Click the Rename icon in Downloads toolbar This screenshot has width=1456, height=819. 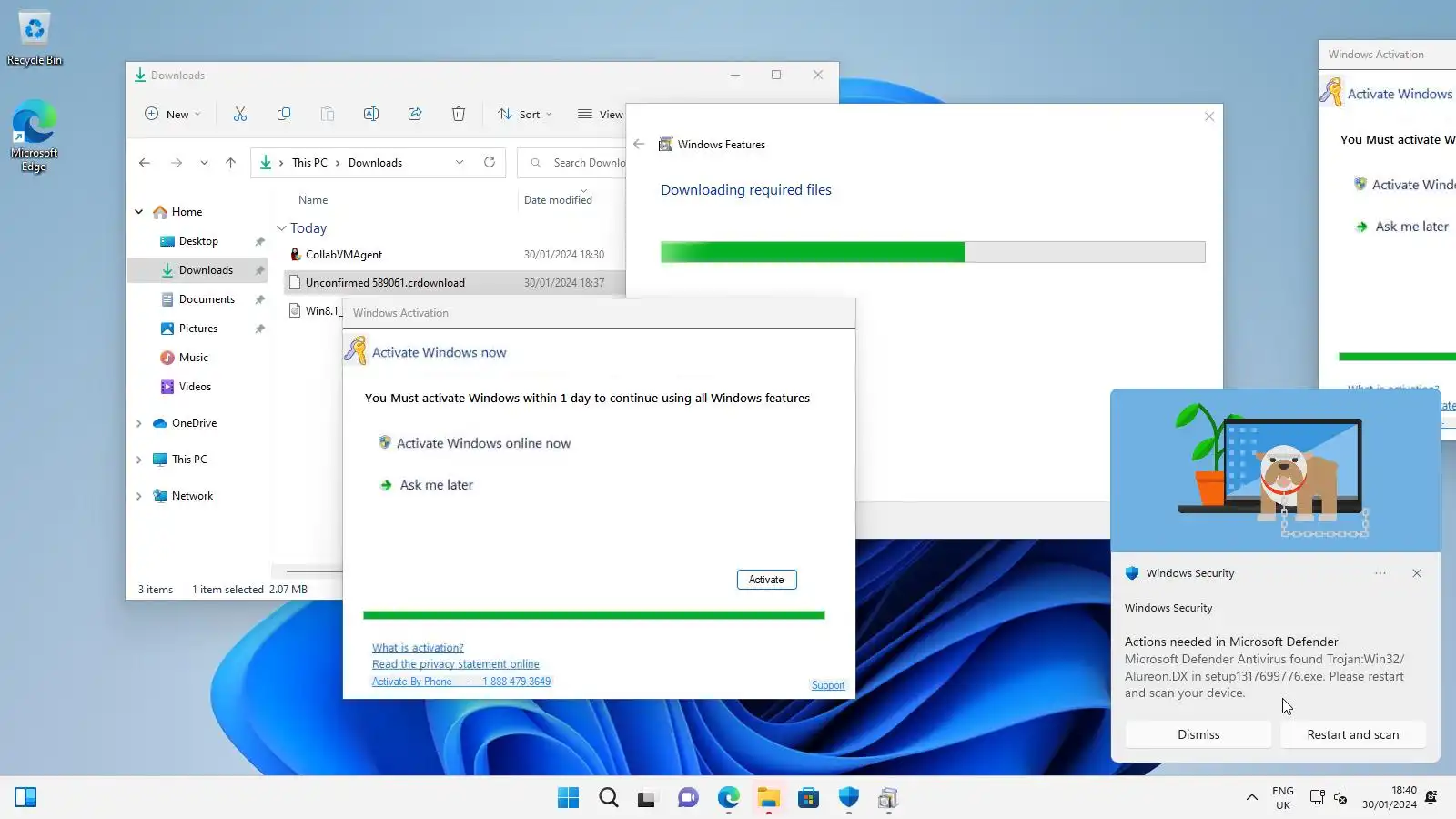(x=371, y=114)
